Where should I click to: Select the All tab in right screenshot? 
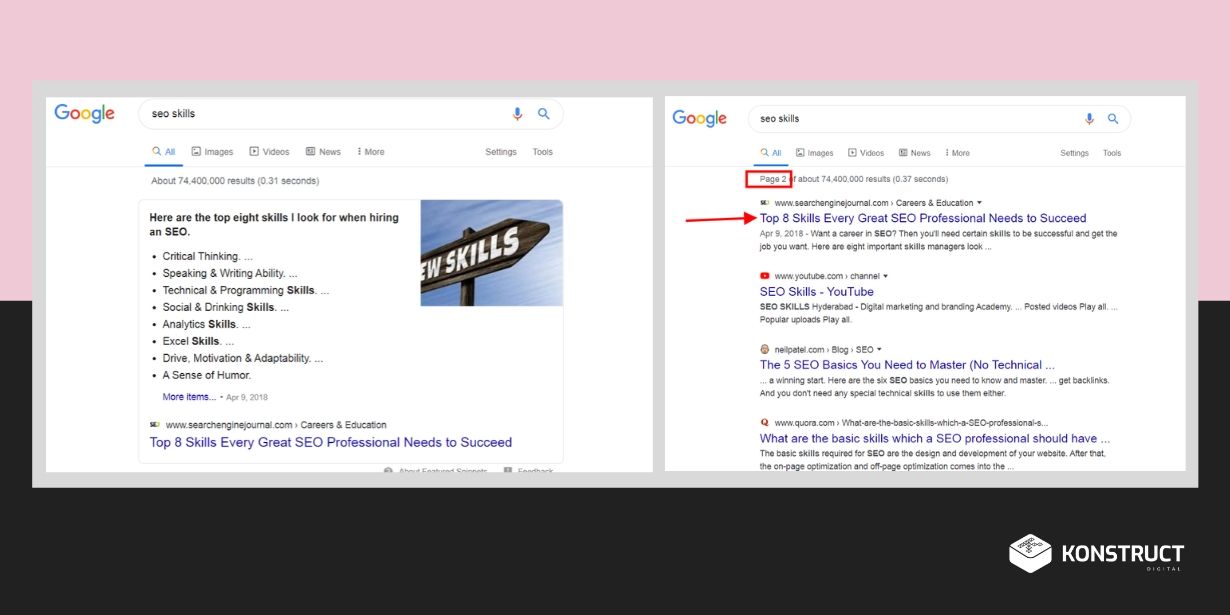coord(770,153)
